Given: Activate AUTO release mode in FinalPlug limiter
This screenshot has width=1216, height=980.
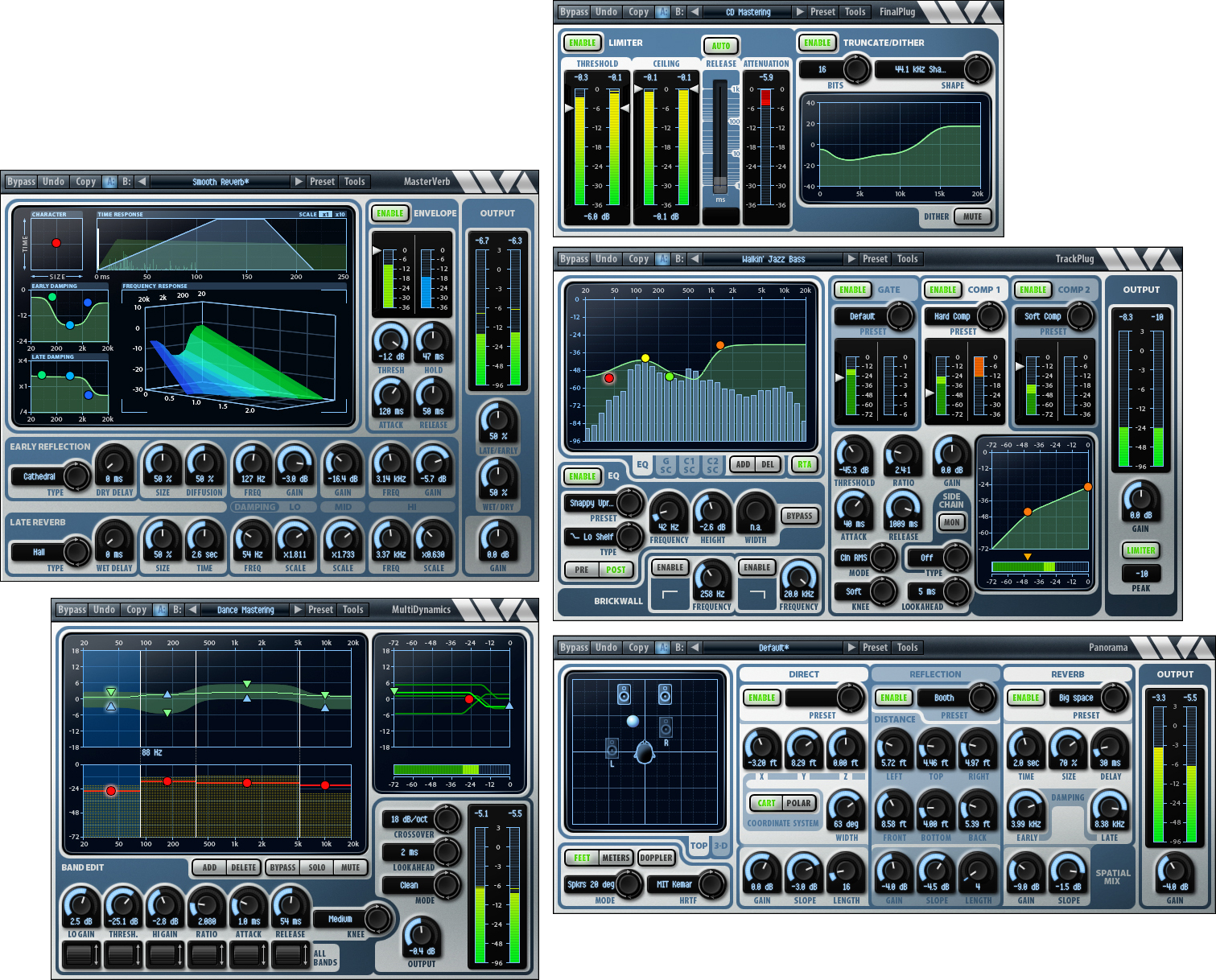Looking at the screenshot, I should coord(720,46).
